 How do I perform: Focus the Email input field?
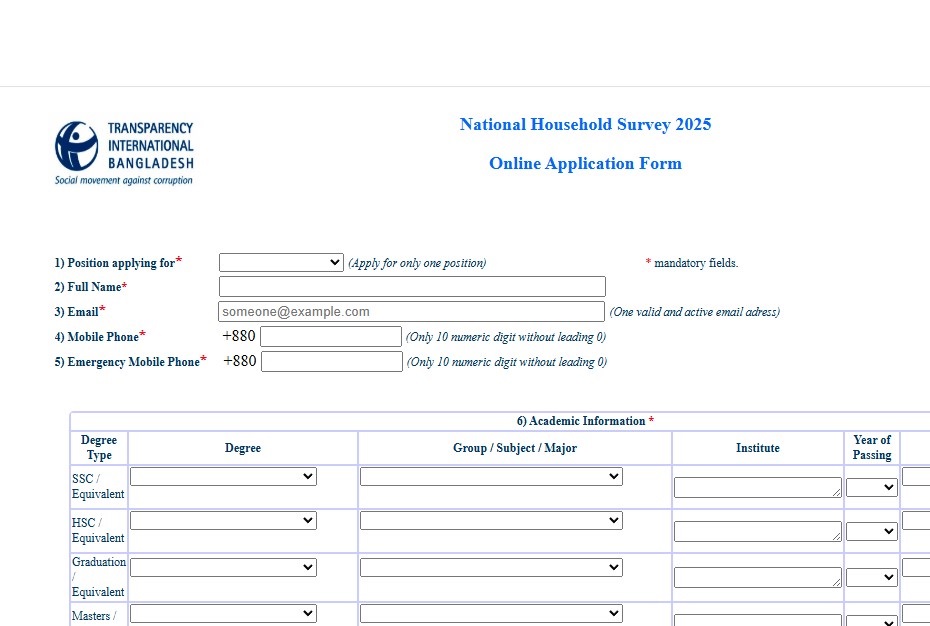[x=411, y=312]
